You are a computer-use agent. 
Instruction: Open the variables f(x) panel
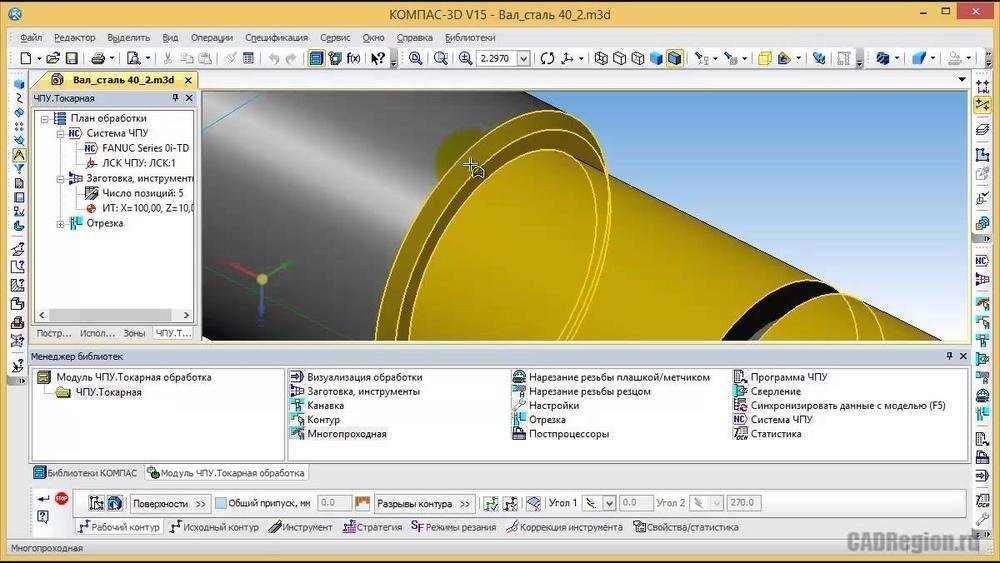point(353,58)
